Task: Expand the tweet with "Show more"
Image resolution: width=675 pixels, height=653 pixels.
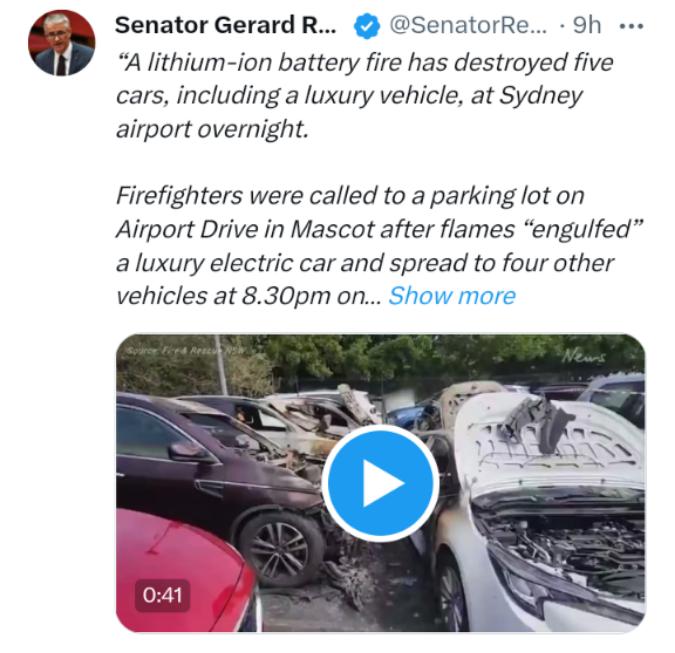Action: (x=451, y=295)
